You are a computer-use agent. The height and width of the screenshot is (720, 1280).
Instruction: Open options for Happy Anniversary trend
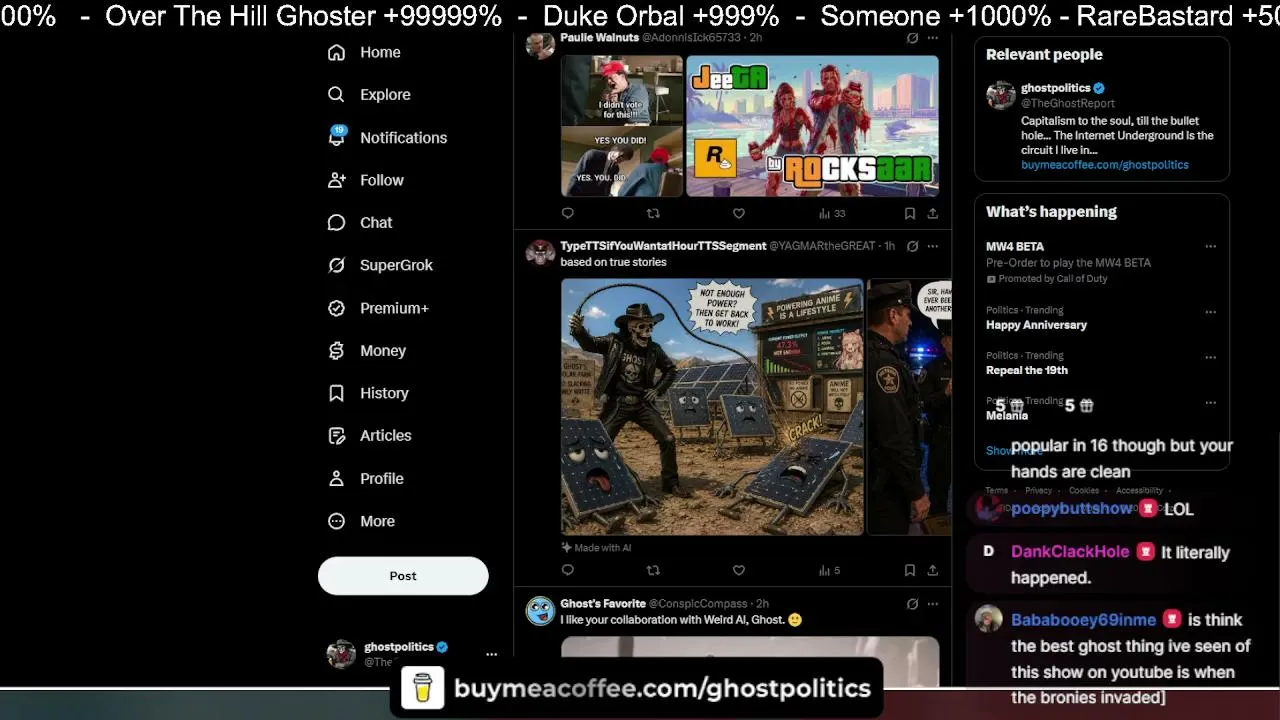1210,311
